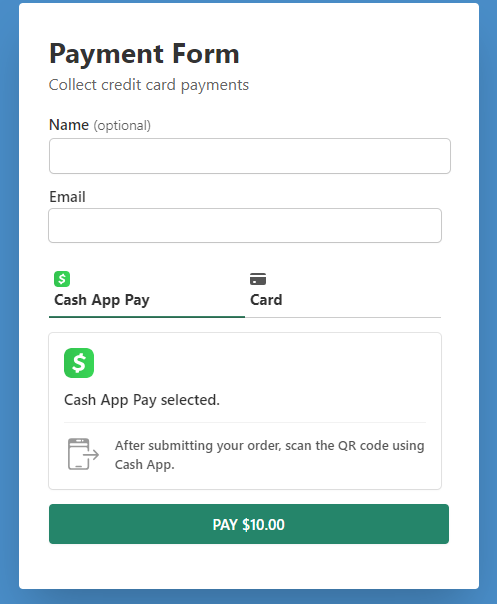Click the Cash App Pay selected text
497x604 pixels.
(142, 400)
